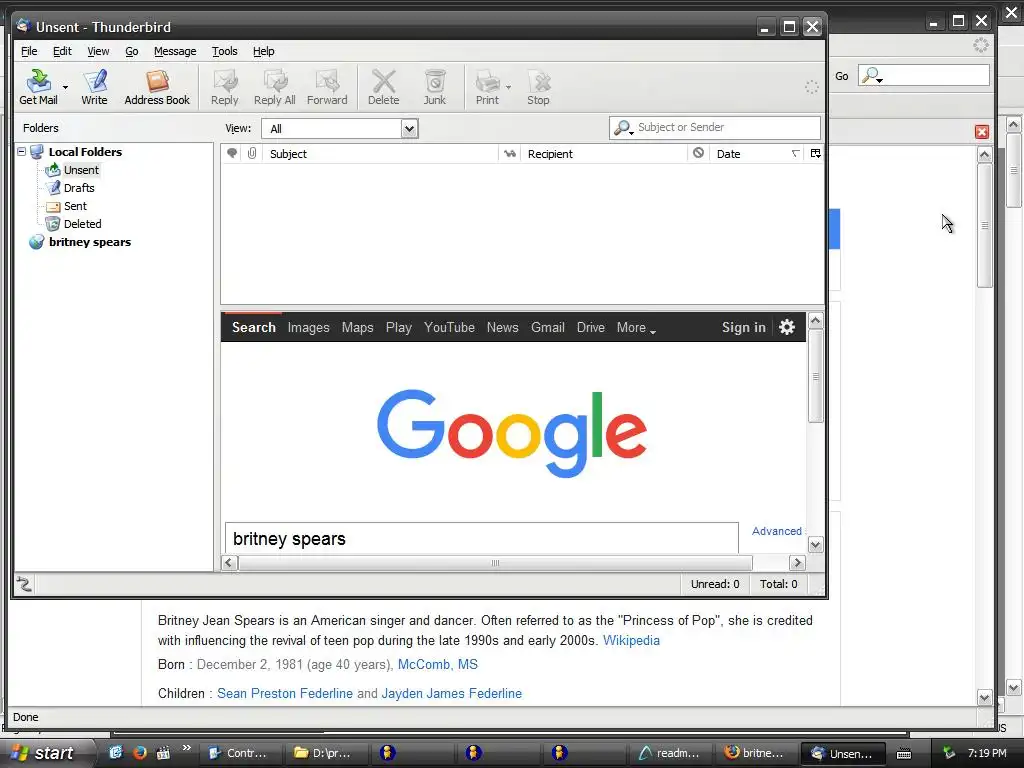This screenshot has height=768, width=1024.
Task: Click the Delete toolbar icon
Action: (383, 88)
